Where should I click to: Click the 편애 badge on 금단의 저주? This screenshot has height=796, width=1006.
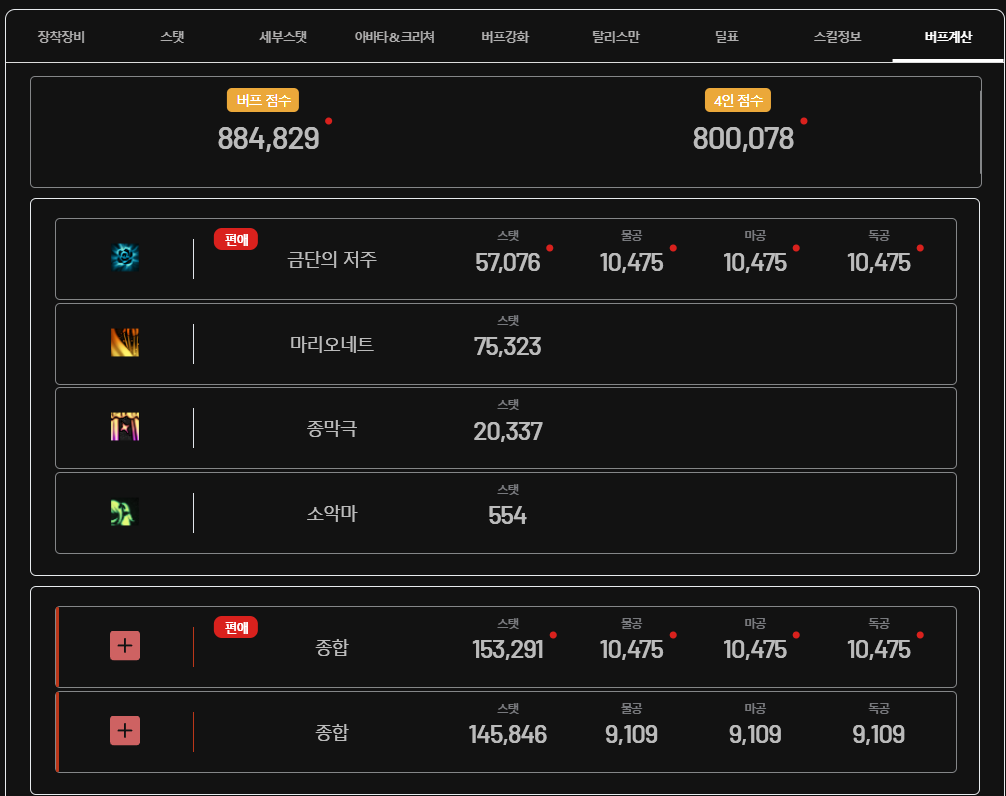click(x=236, y=240)
